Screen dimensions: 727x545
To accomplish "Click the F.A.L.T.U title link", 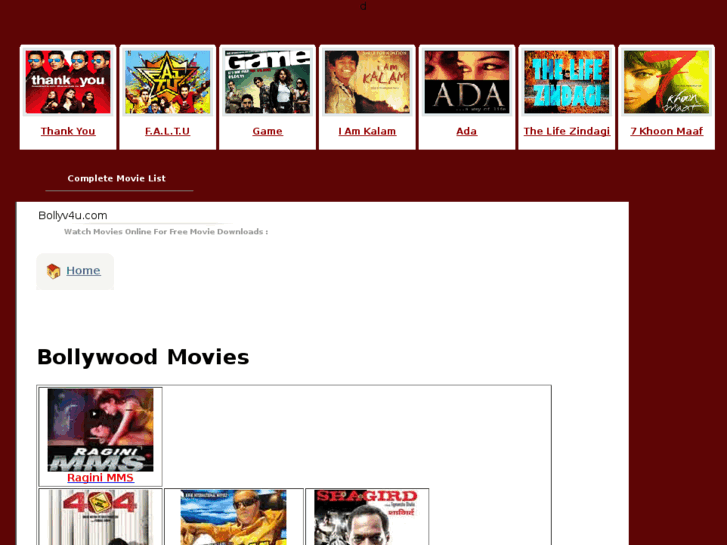I will [168, 131].
